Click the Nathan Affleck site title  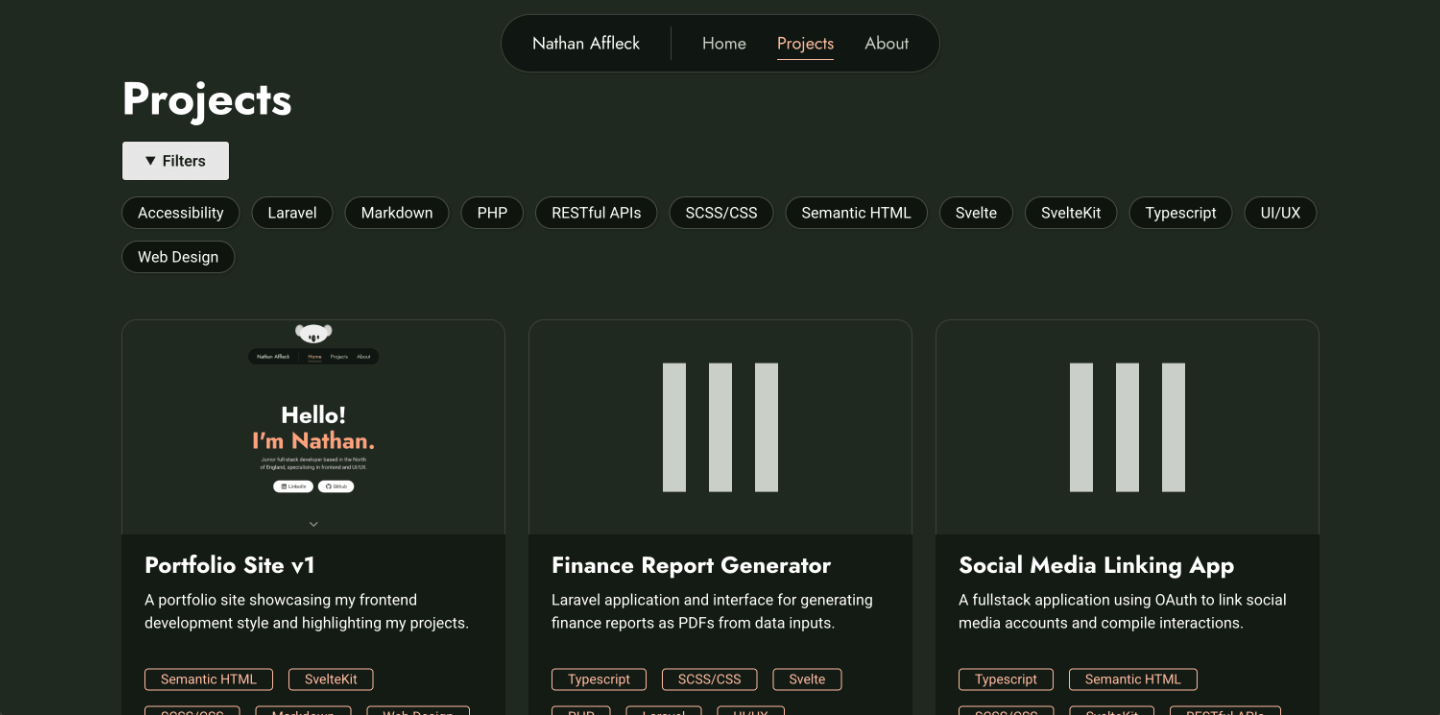coord(585,43)
